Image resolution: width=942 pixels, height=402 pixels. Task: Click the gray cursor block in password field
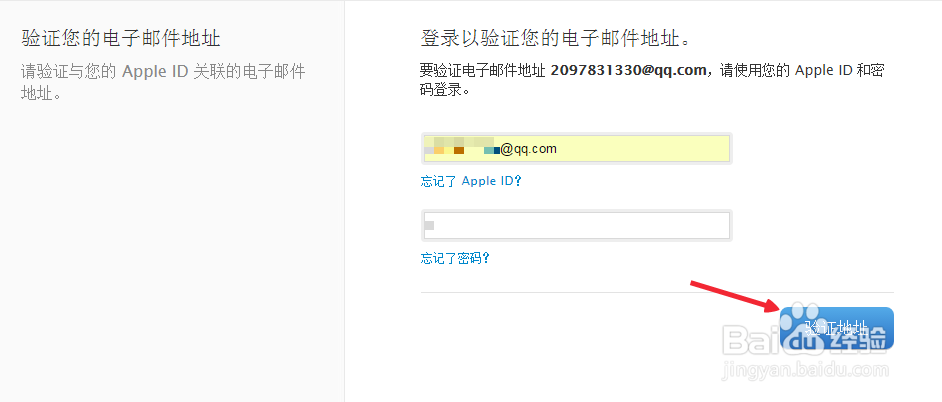429,225
